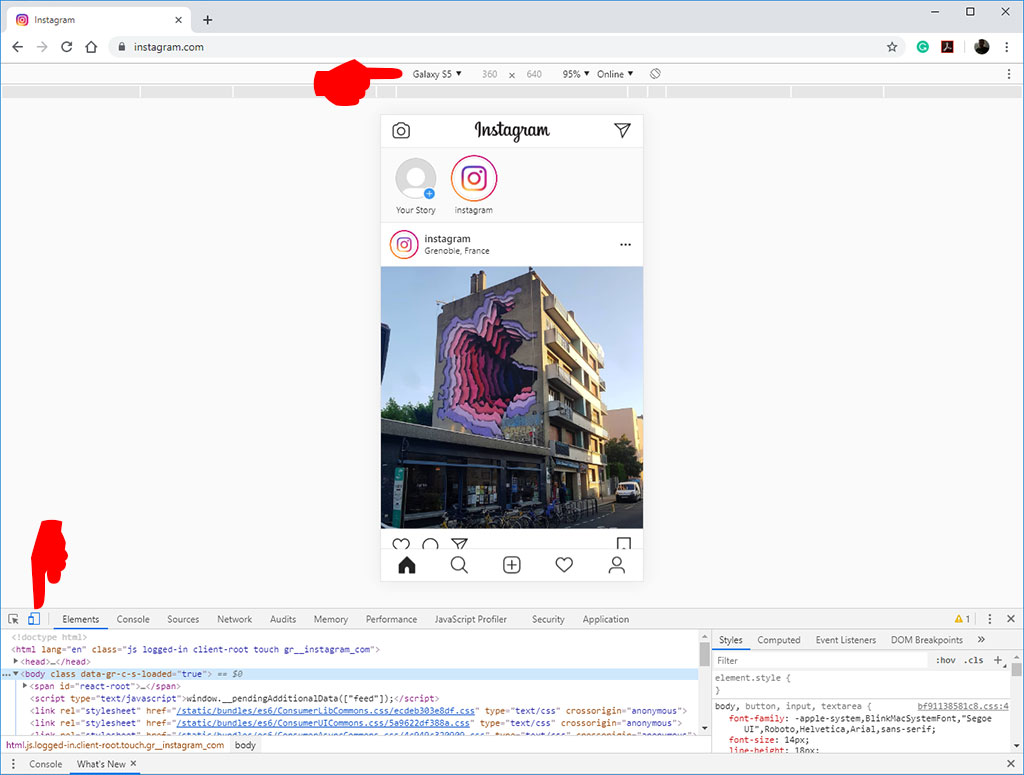Open the activity heart icon in bottom bar

[x=564, y=565]
